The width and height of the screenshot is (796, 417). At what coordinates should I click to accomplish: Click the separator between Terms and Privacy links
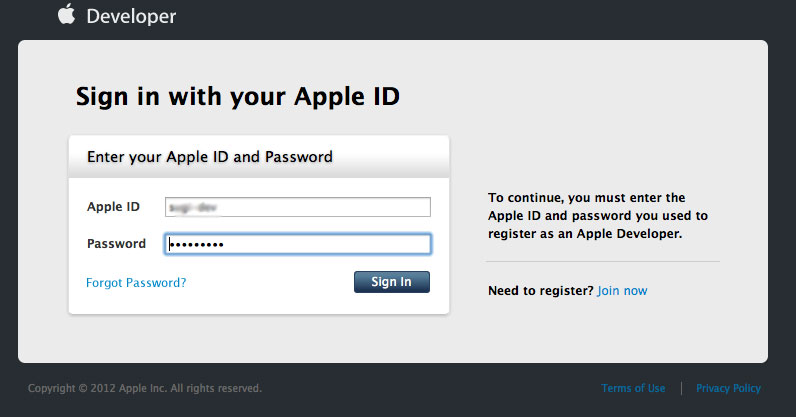coord(681,388)
